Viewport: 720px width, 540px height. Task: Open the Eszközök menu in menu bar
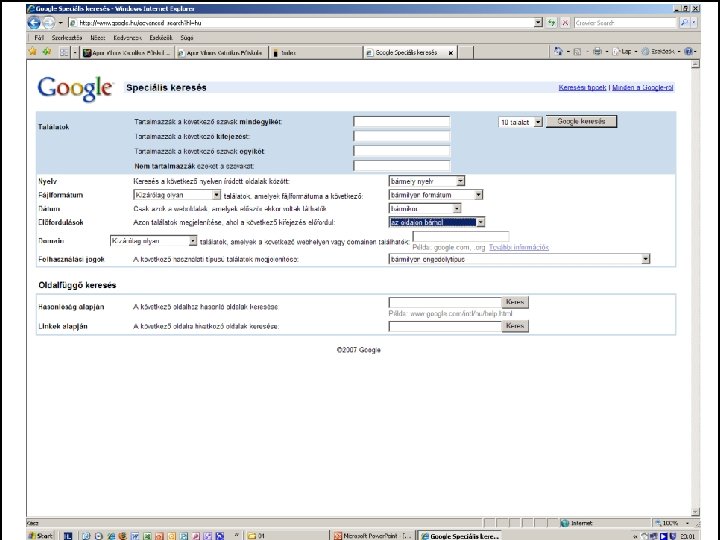pos(161,38)
